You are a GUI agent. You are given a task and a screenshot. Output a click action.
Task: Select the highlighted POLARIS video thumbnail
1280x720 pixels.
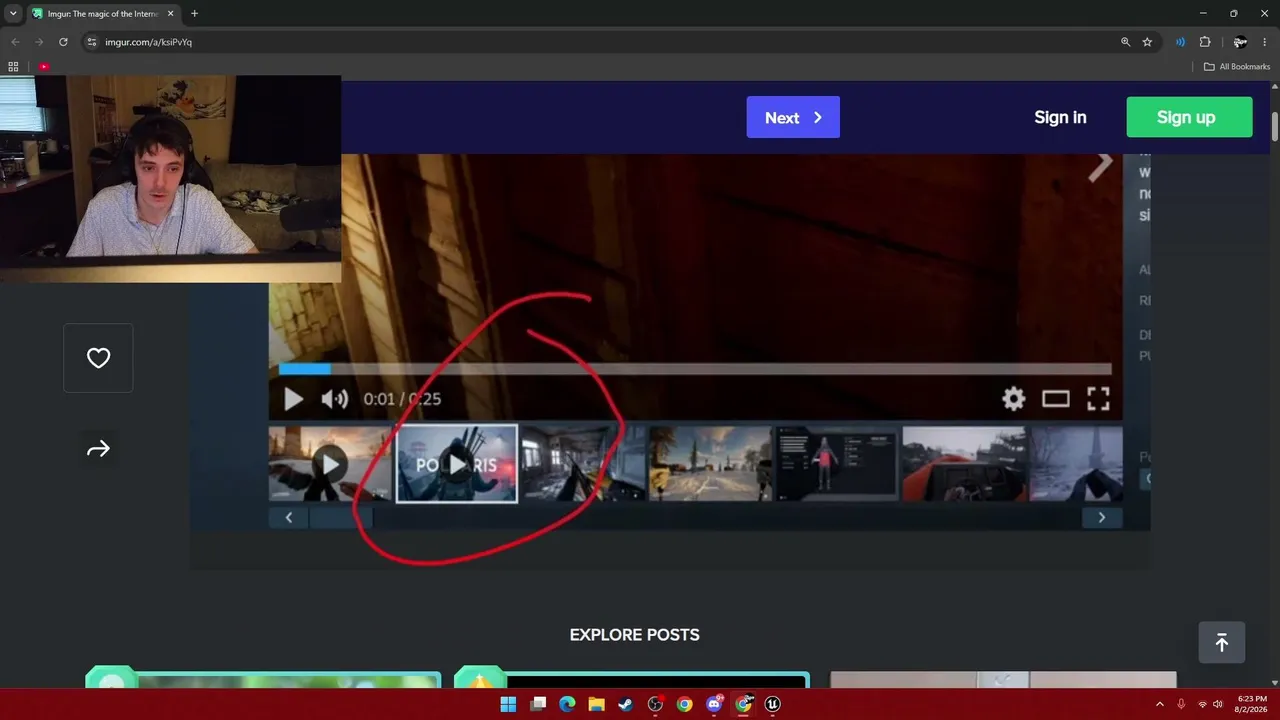(457, 464)
